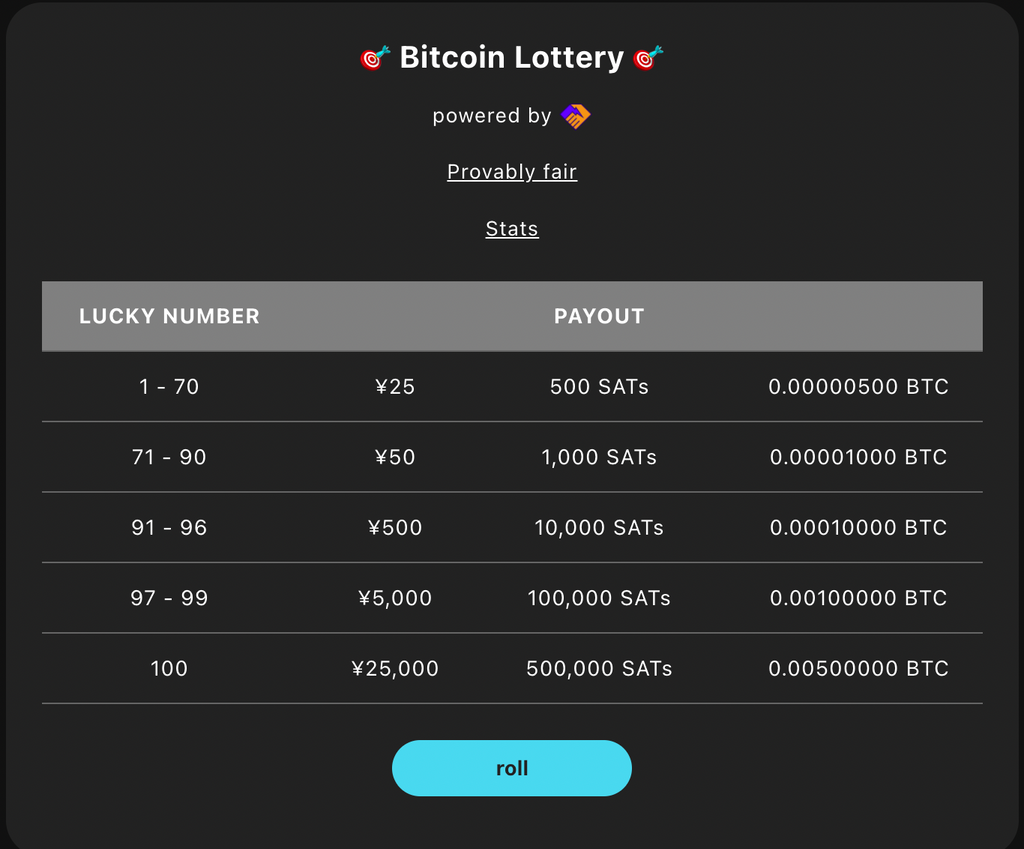This screenshot has width=1024, height=849.
Task: Select the 97 - 99 lucky number cell
Action: 169,598
